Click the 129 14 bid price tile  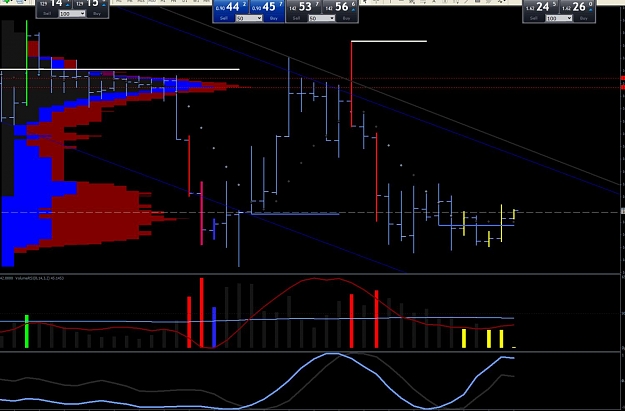[54, 4]
